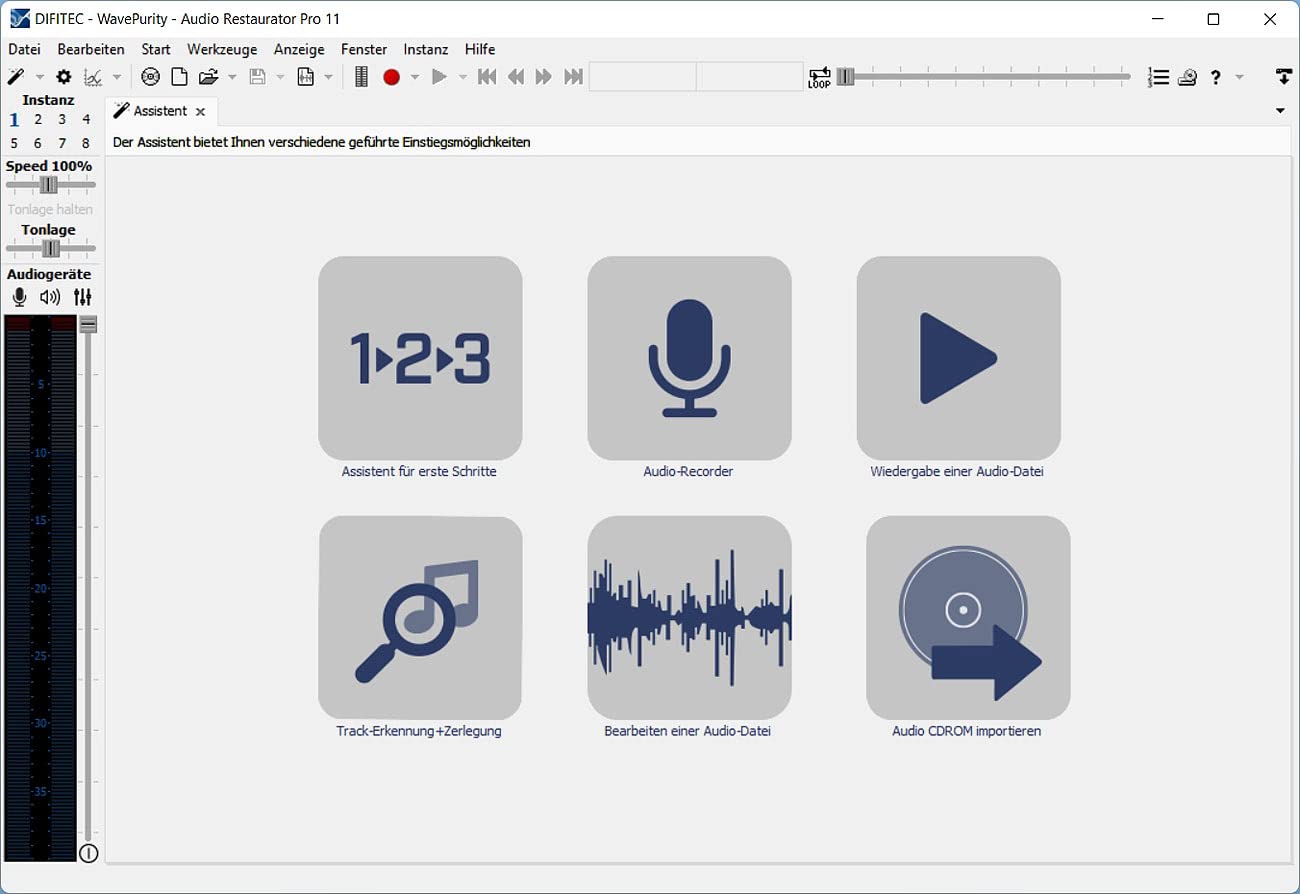Switch to instance 2
This screenshot has height=894, width=1300.
coord(38,120)
